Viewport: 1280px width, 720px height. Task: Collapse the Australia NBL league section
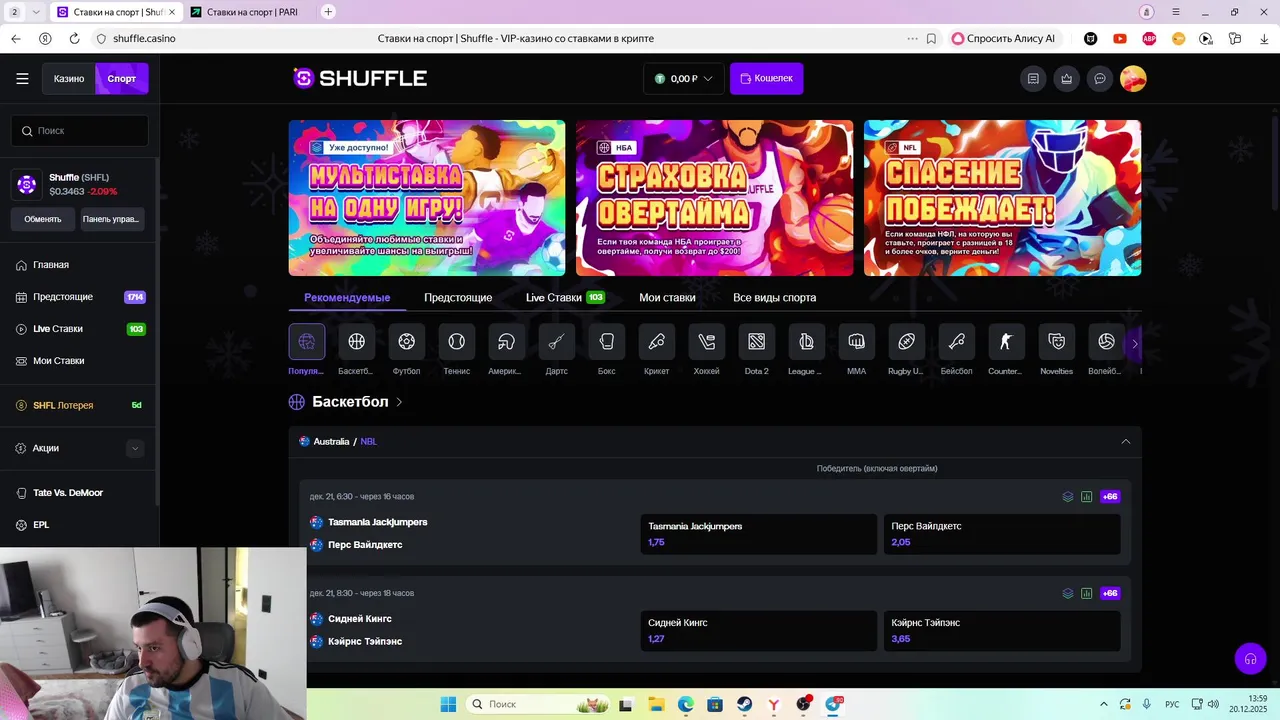pyautogui.click(x=1125, y=441)
